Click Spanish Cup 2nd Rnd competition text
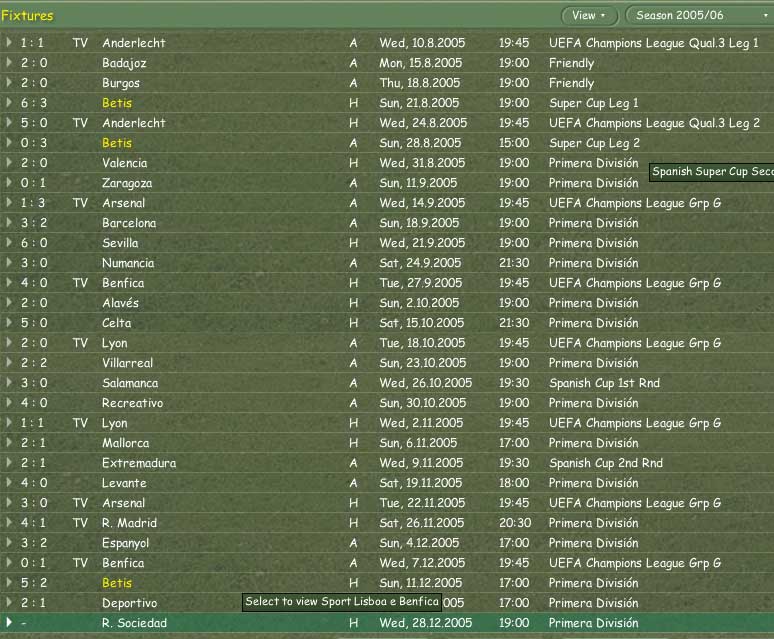Screen dimensions: 774x639 pos(606,463)
